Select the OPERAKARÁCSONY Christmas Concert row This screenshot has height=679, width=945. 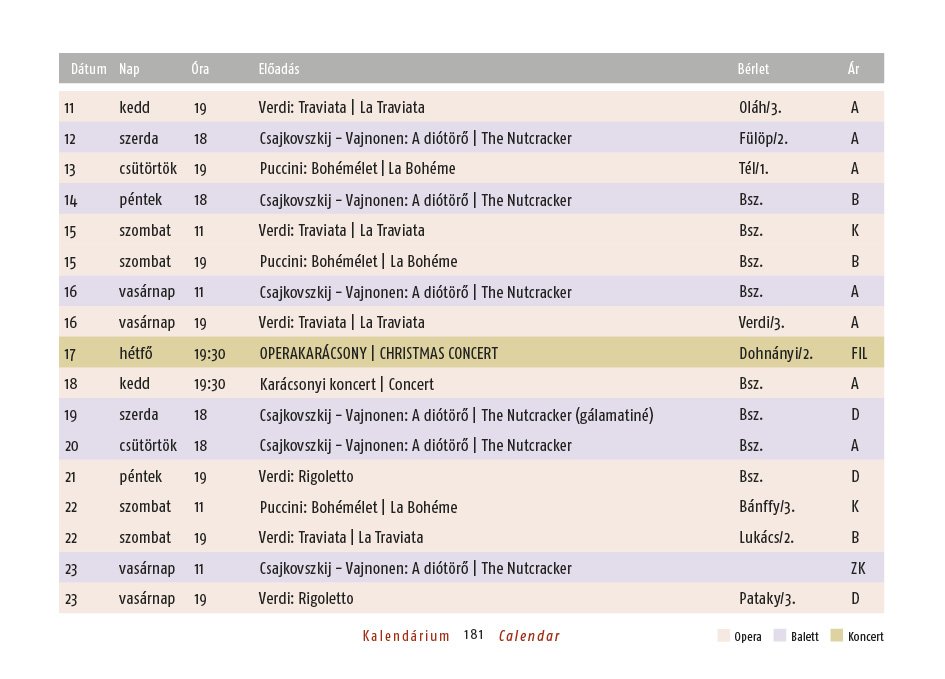(x=471, y=352)
